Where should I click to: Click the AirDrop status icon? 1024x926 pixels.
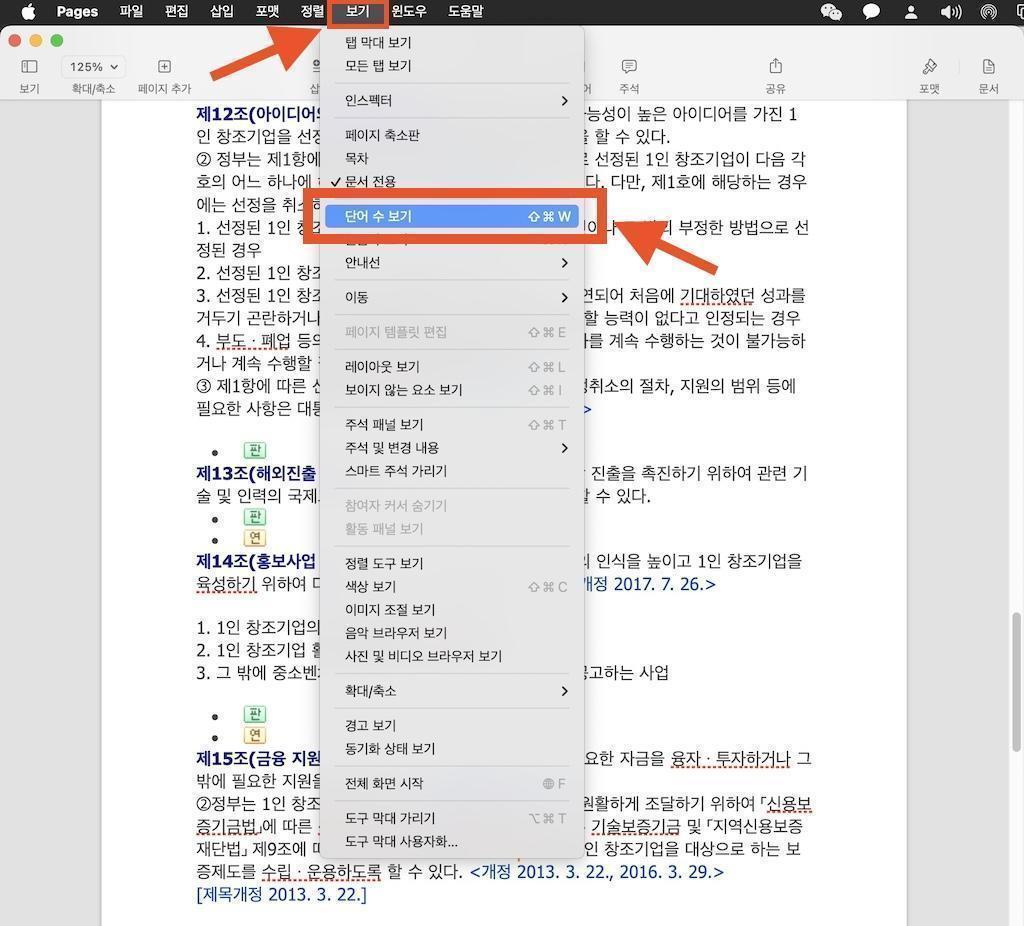click(x=989, y=12)
